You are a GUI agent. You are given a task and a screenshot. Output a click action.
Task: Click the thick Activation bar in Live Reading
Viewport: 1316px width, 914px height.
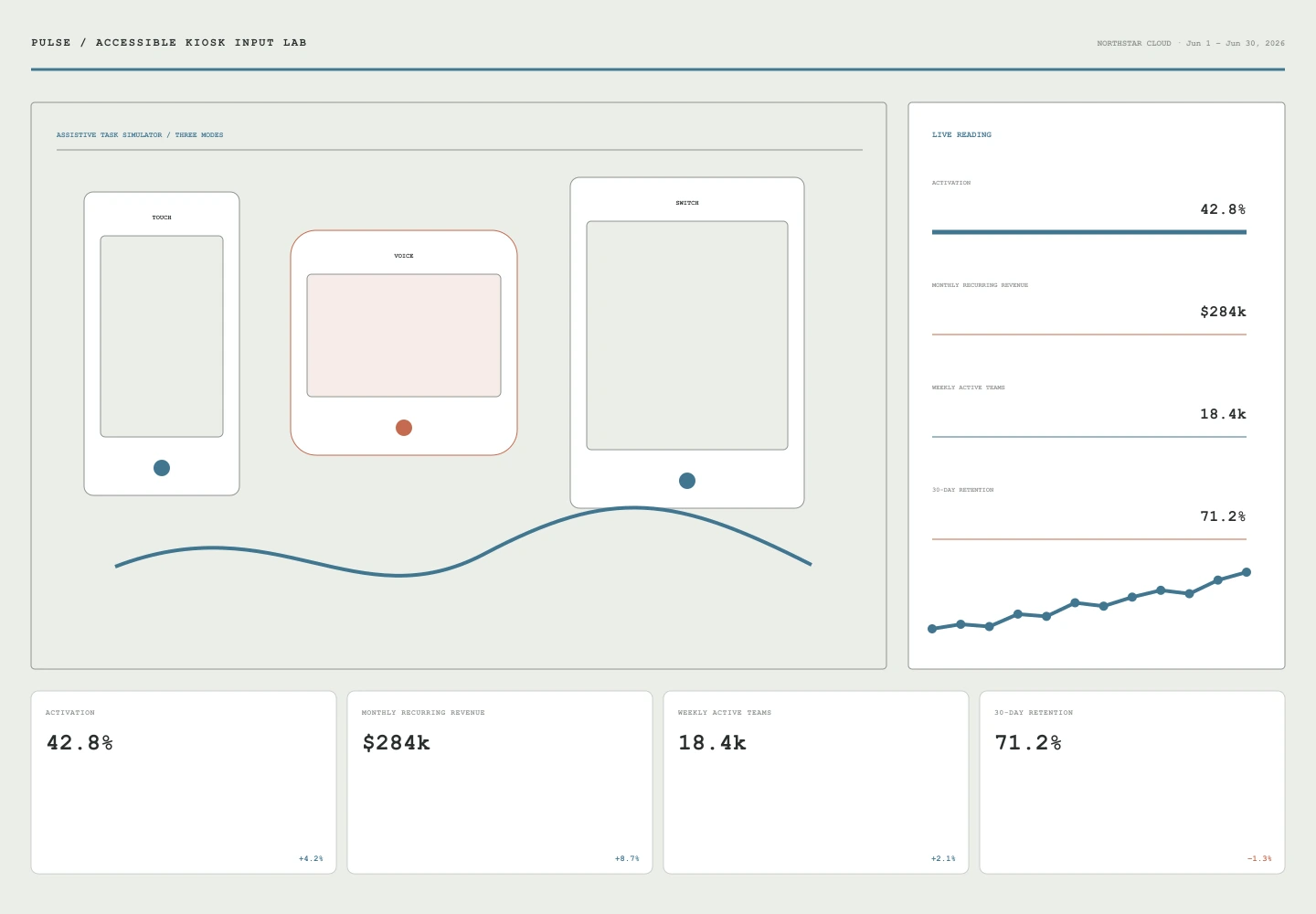click(x=1089, y=232)
